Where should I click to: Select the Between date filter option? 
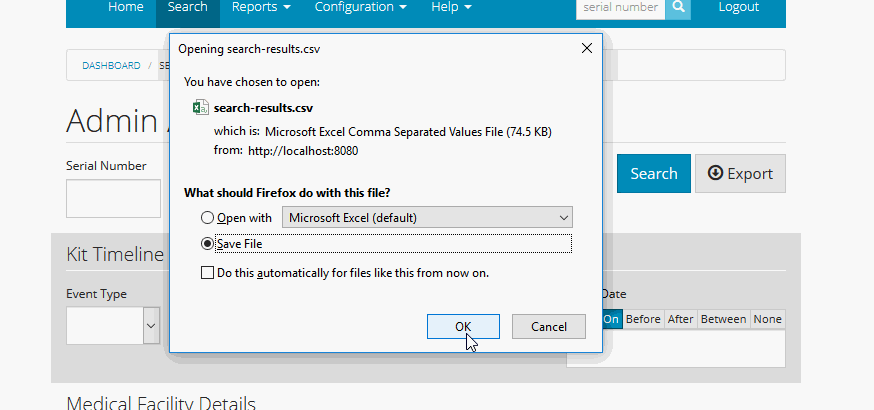pos(723,319)
